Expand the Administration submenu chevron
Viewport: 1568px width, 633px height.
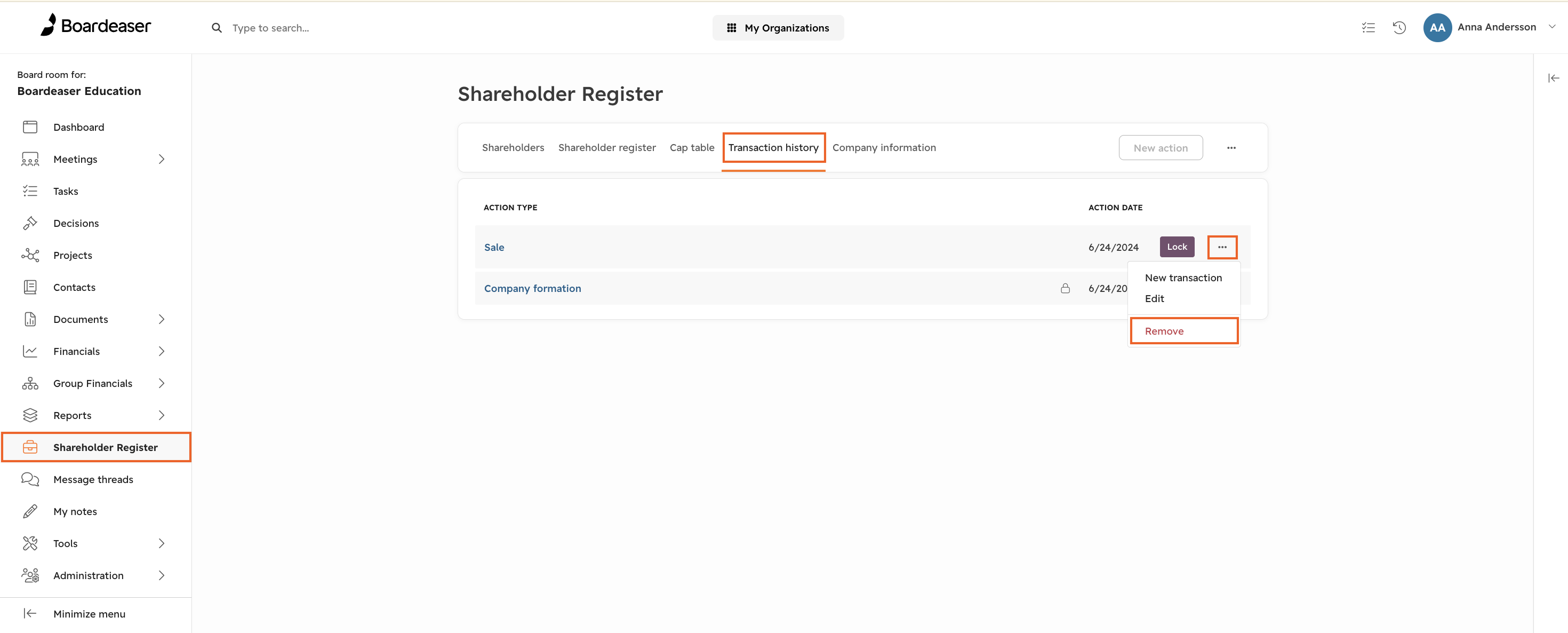click(161, 575)
